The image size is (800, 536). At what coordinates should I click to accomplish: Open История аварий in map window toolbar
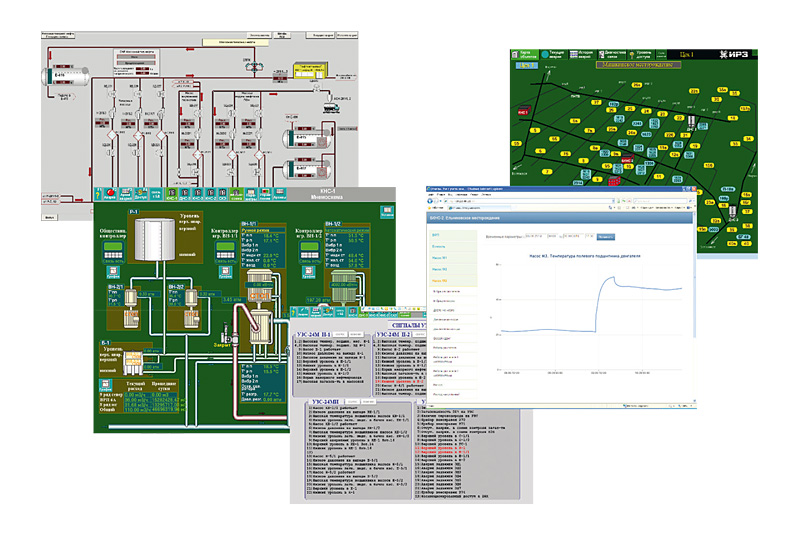(x=582, y=54)
